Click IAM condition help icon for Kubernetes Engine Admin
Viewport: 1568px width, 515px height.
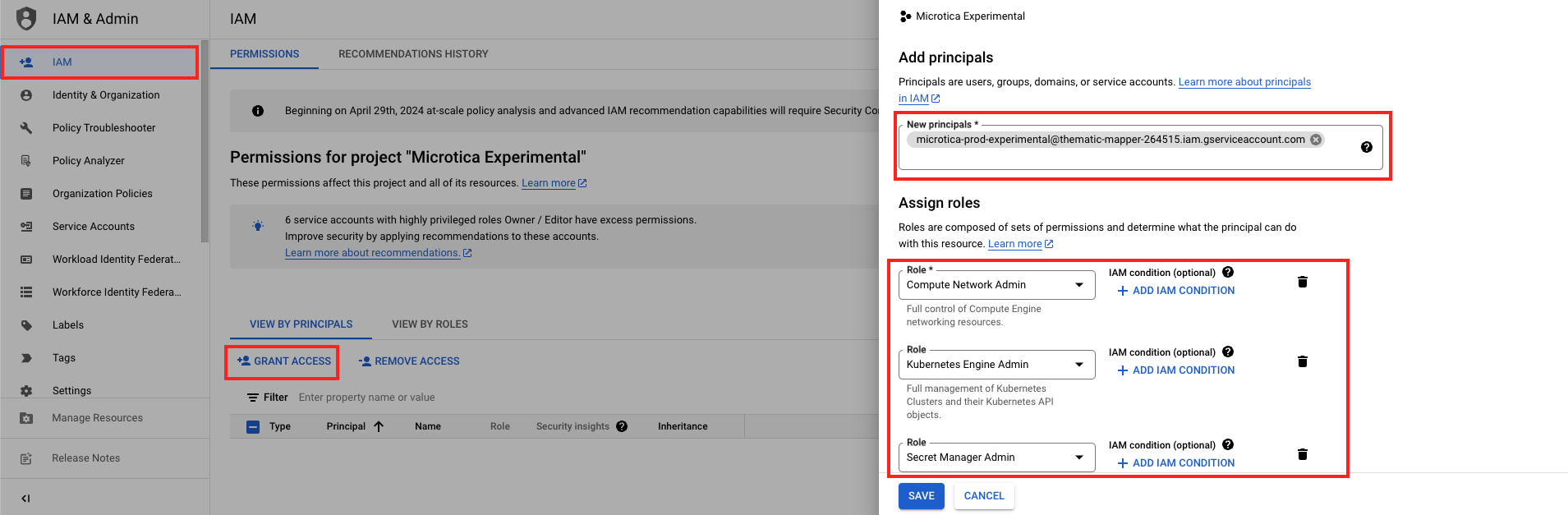pyautogui.click(x=1228, y=352)
